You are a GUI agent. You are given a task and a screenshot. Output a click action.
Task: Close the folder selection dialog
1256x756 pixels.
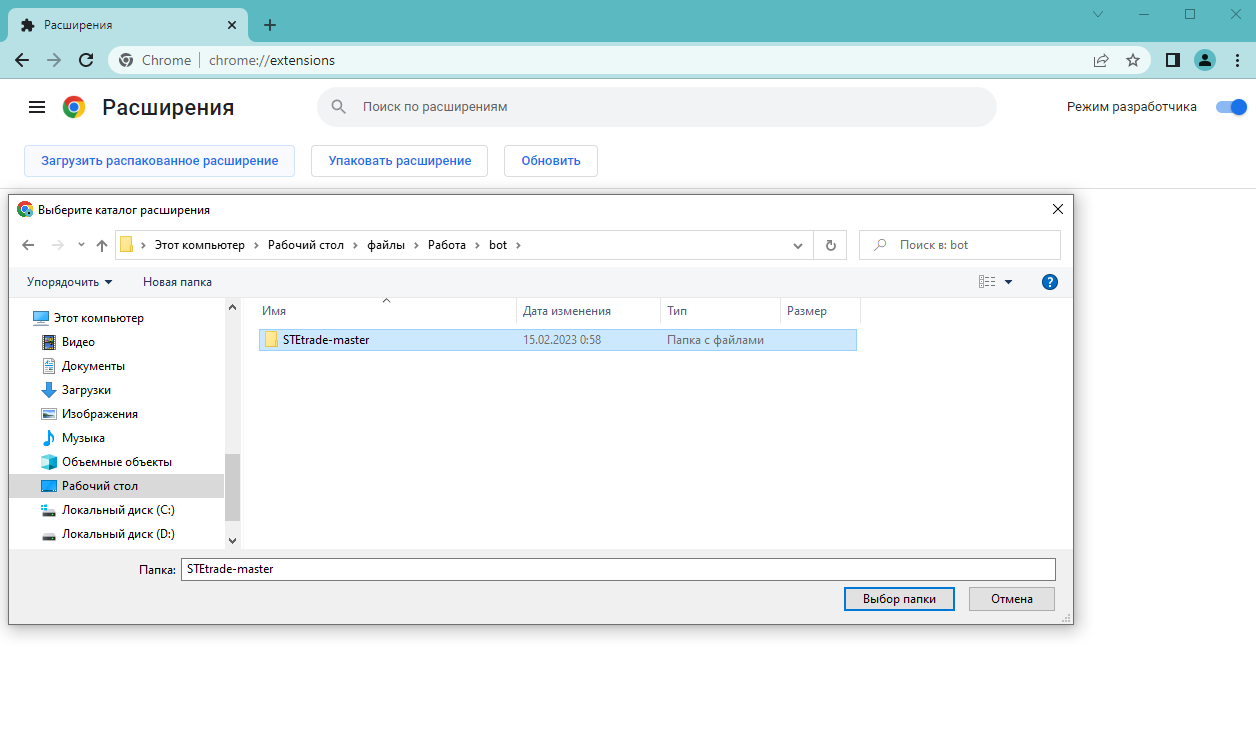click(1058, 210)
